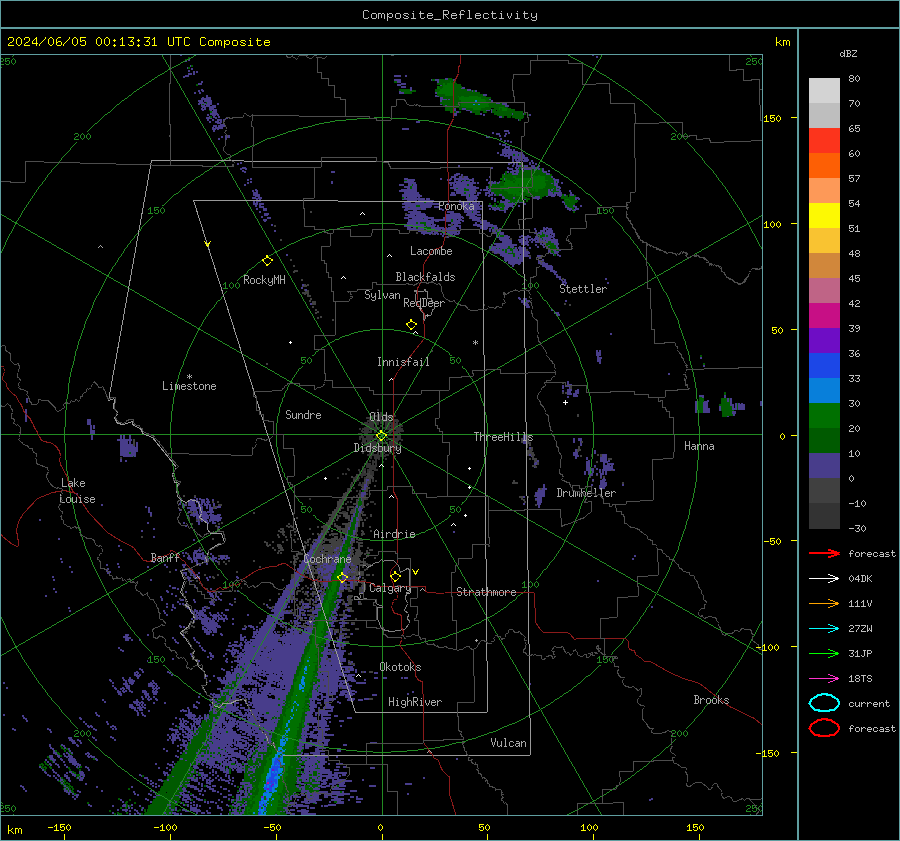Click the Sundre town label
Image resolution: width=900 pixels, height=841 pixels.
tap(303, 414)
